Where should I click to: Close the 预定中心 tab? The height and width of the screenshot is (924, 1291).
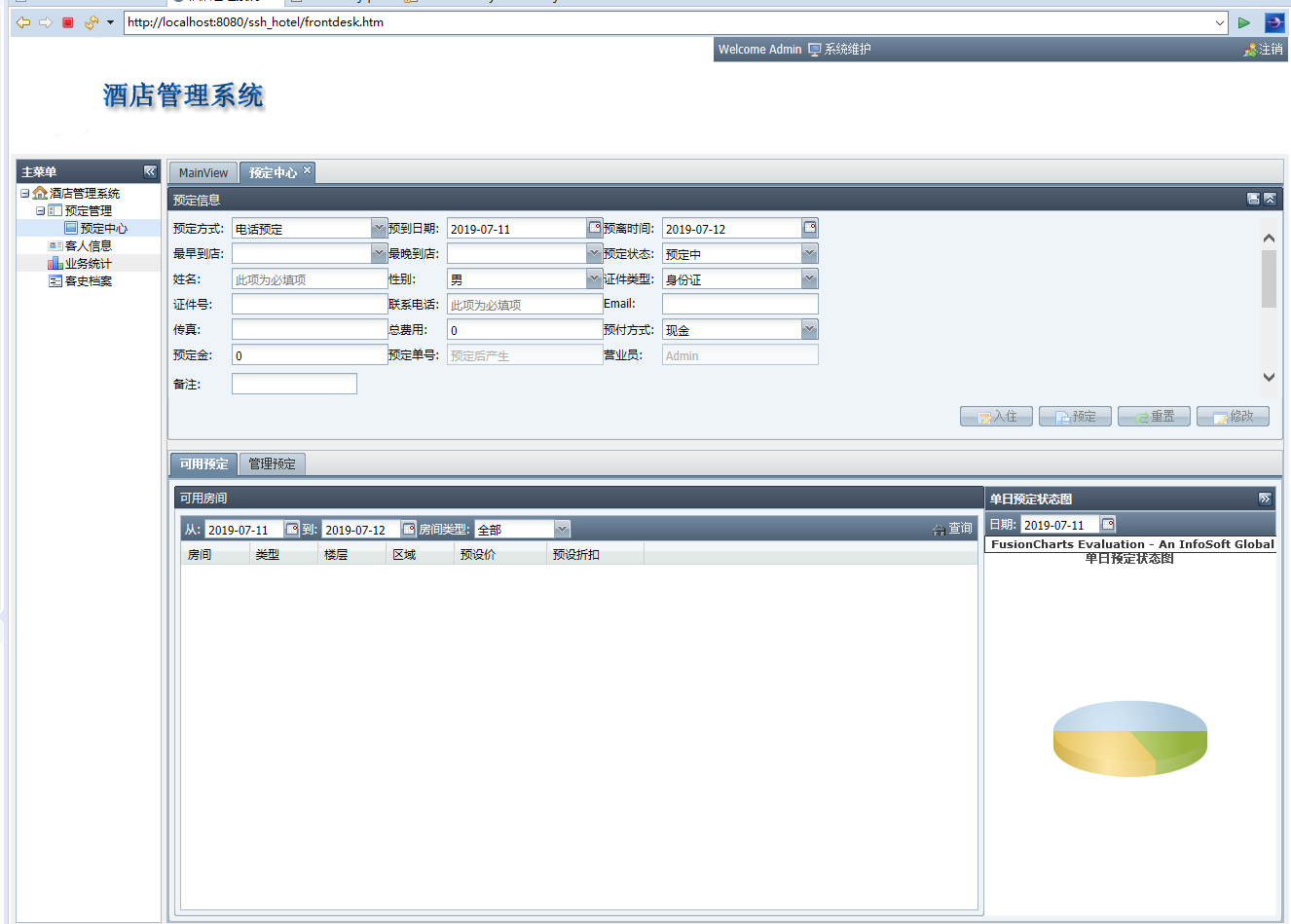[307, 169]
